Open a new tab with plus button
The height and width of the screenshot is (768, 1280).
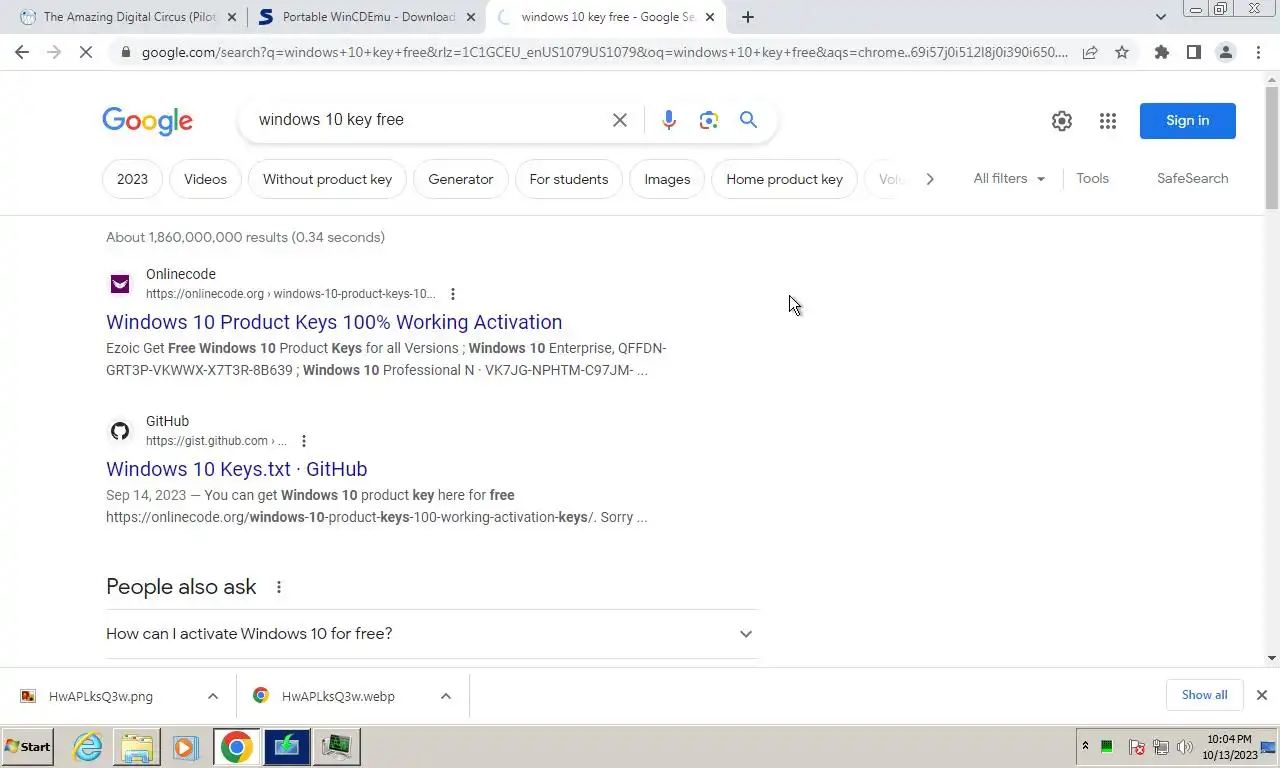click(x=748, y=17)
